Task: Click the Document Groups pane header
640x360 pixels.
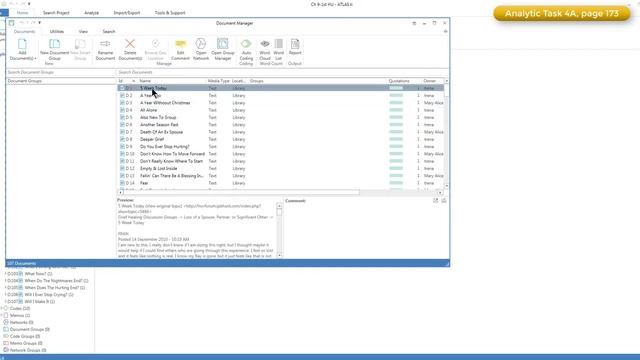Action: click(61, 81)
